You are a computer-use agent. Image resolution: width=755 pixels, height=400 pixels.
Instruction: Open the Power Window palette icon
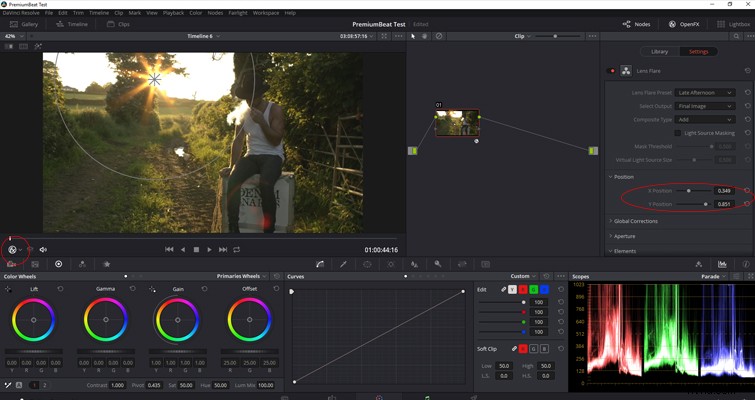[x=367, y=264]
